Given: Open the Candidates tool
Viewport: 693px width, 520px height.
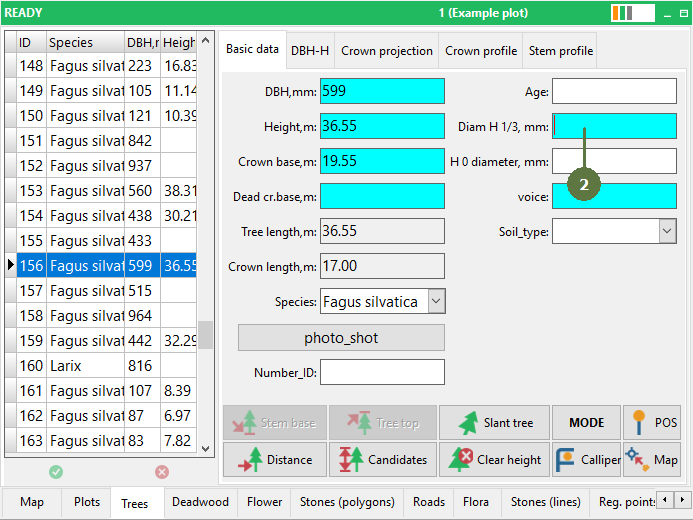Looking at the screenshot, I should (x=383, y=459).
